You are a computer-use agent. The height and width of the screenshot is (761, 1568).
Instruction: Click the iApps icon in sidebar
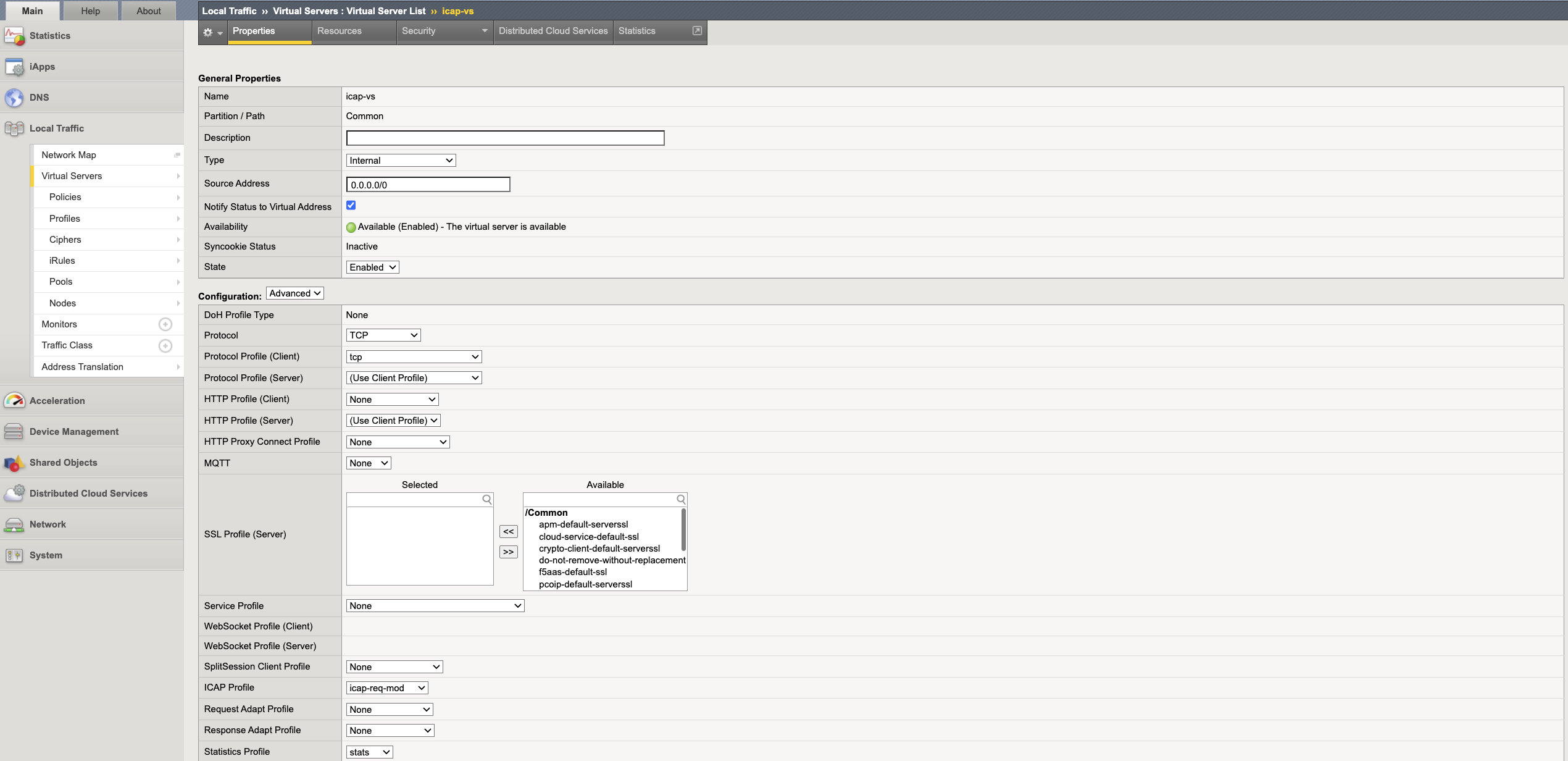[14, 67]
